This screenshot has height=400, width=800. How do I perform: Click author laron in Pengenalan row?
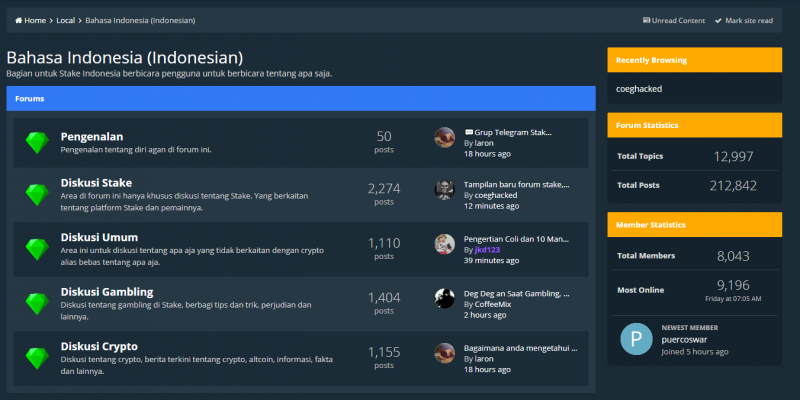pos(484,143)
